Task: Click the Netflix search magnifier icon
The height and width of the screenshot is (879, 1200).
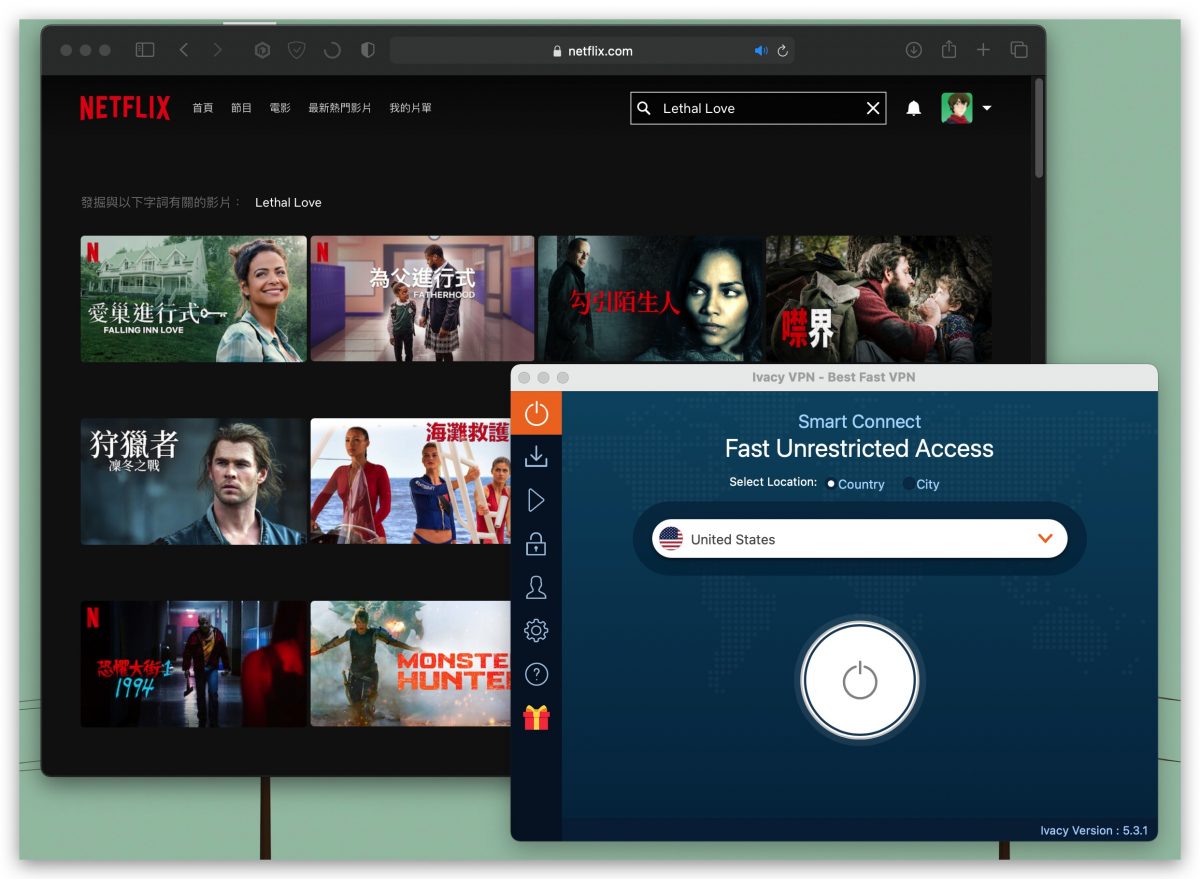Action: [x=644, y=108]
